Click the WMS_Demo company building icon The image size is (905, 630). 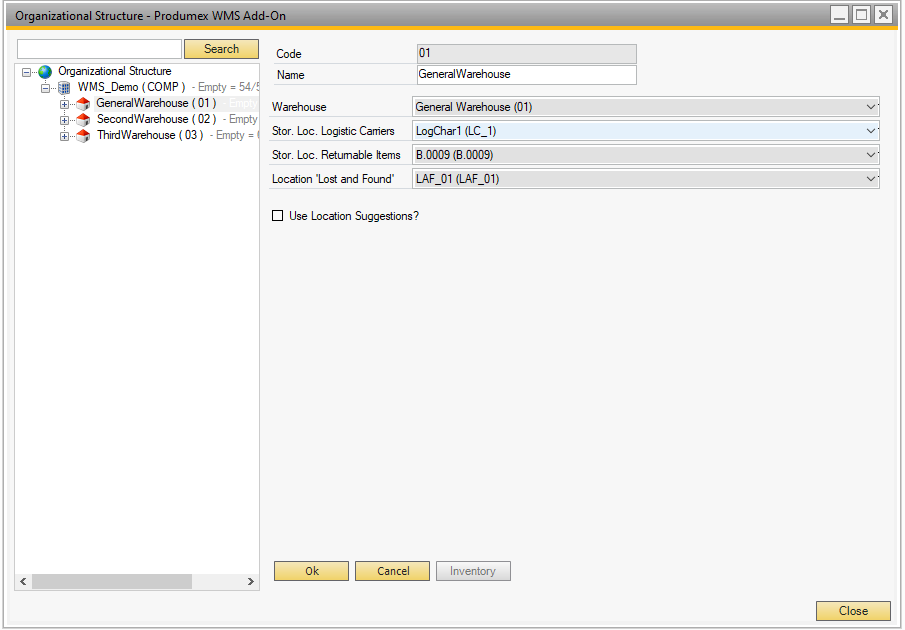coord(65,88)
